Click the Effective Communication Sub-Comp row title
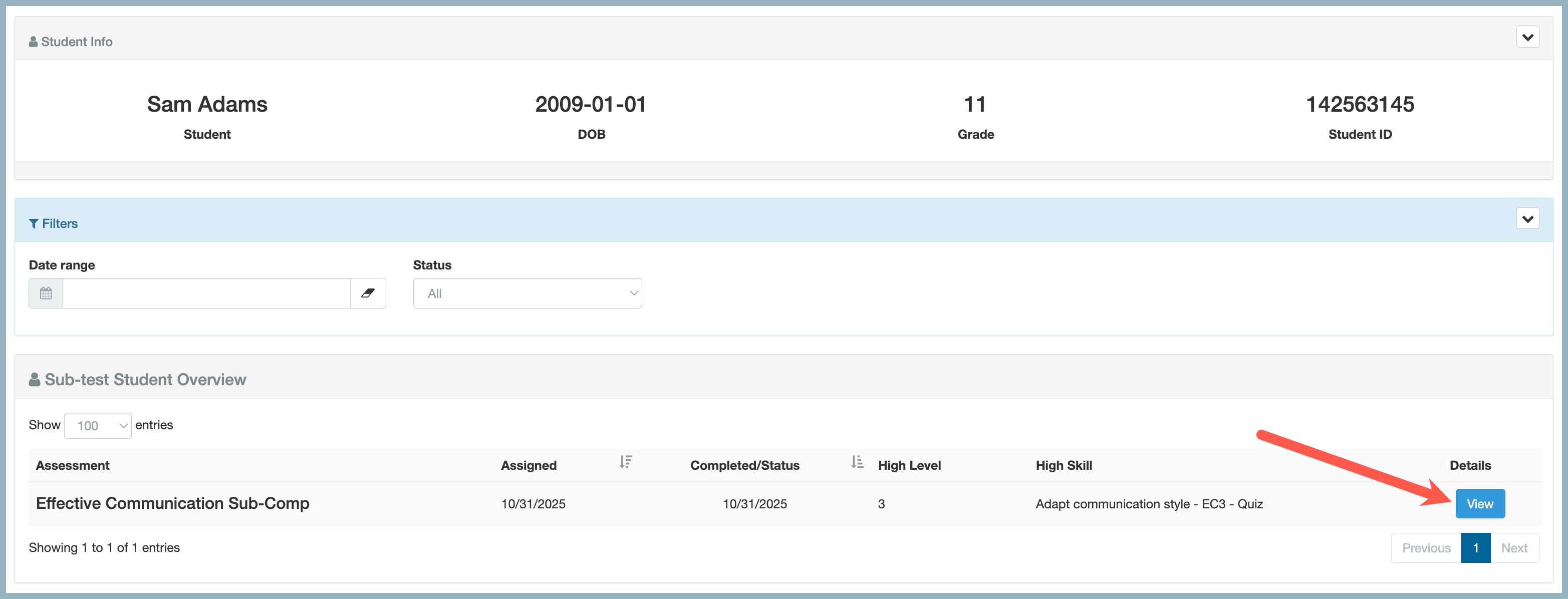Image resolution: width=1568 pixels, height=599 pixels. 172,503
